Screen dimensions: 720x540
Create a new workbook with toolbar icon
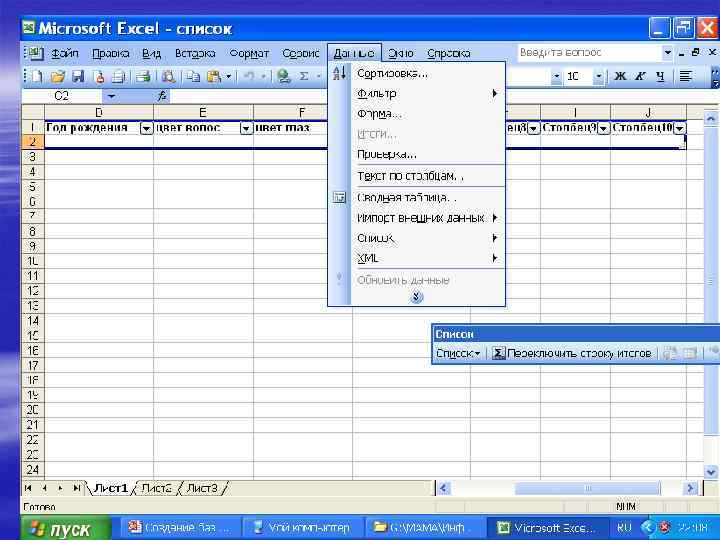click(37, 76)
